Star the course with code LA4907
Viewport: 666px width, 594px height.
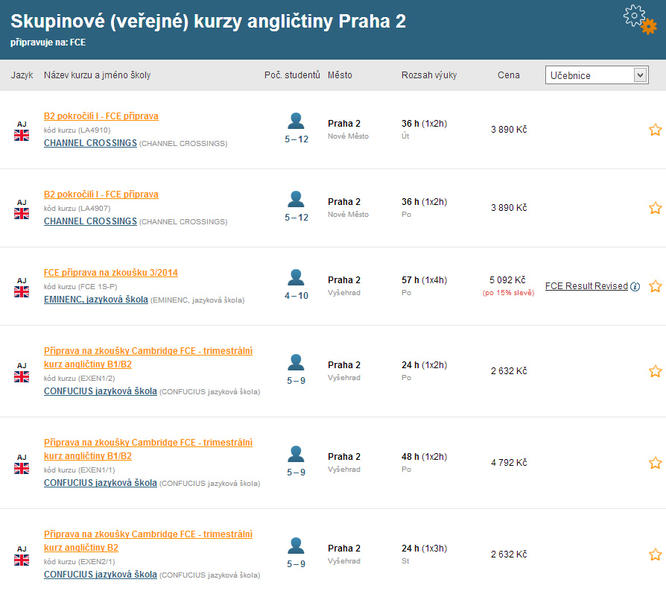(x=655, y=208)
